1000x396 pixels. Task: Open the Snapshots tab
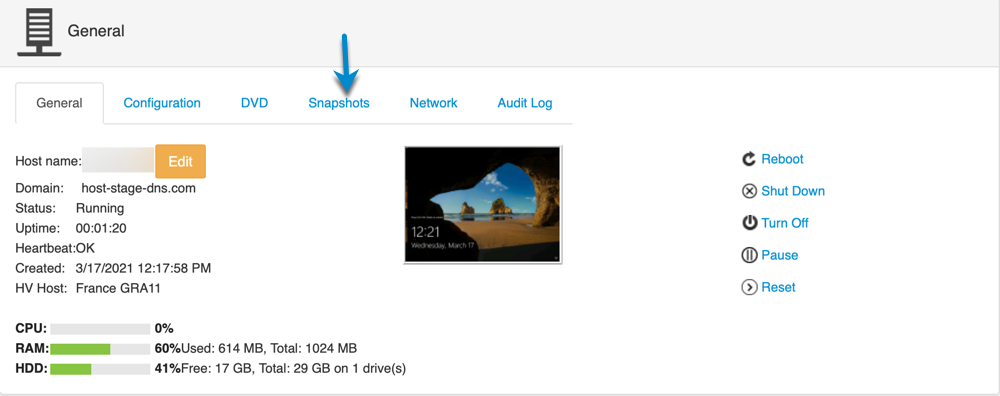(339, 103)
